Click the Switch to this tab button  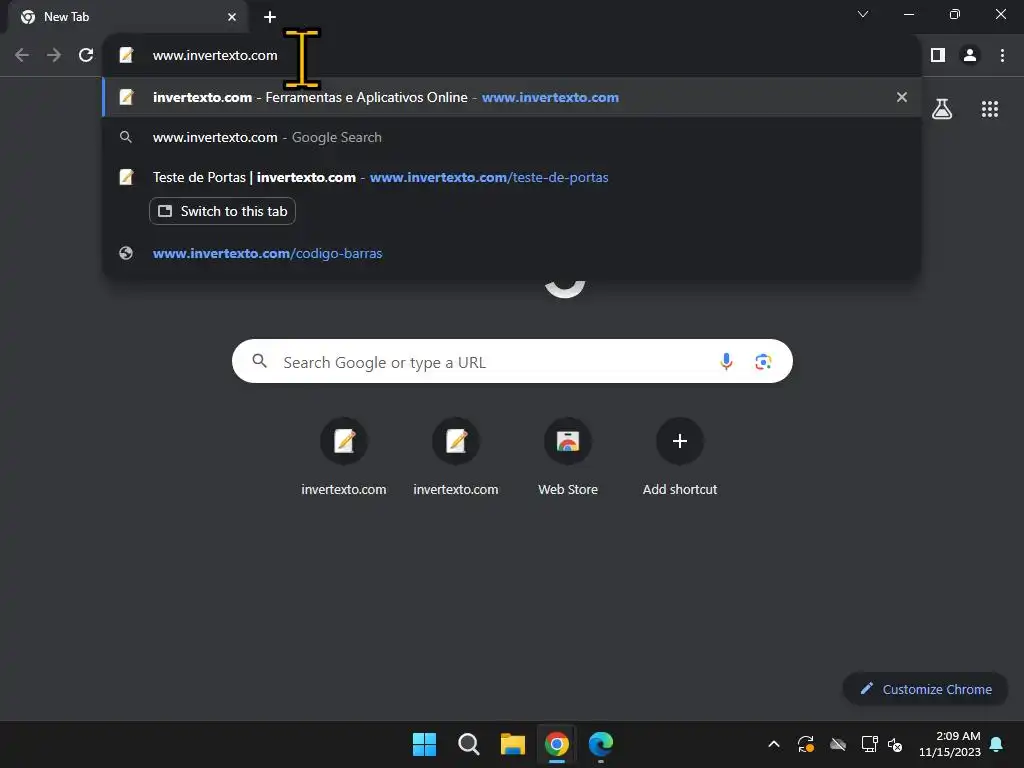[223, 211]
